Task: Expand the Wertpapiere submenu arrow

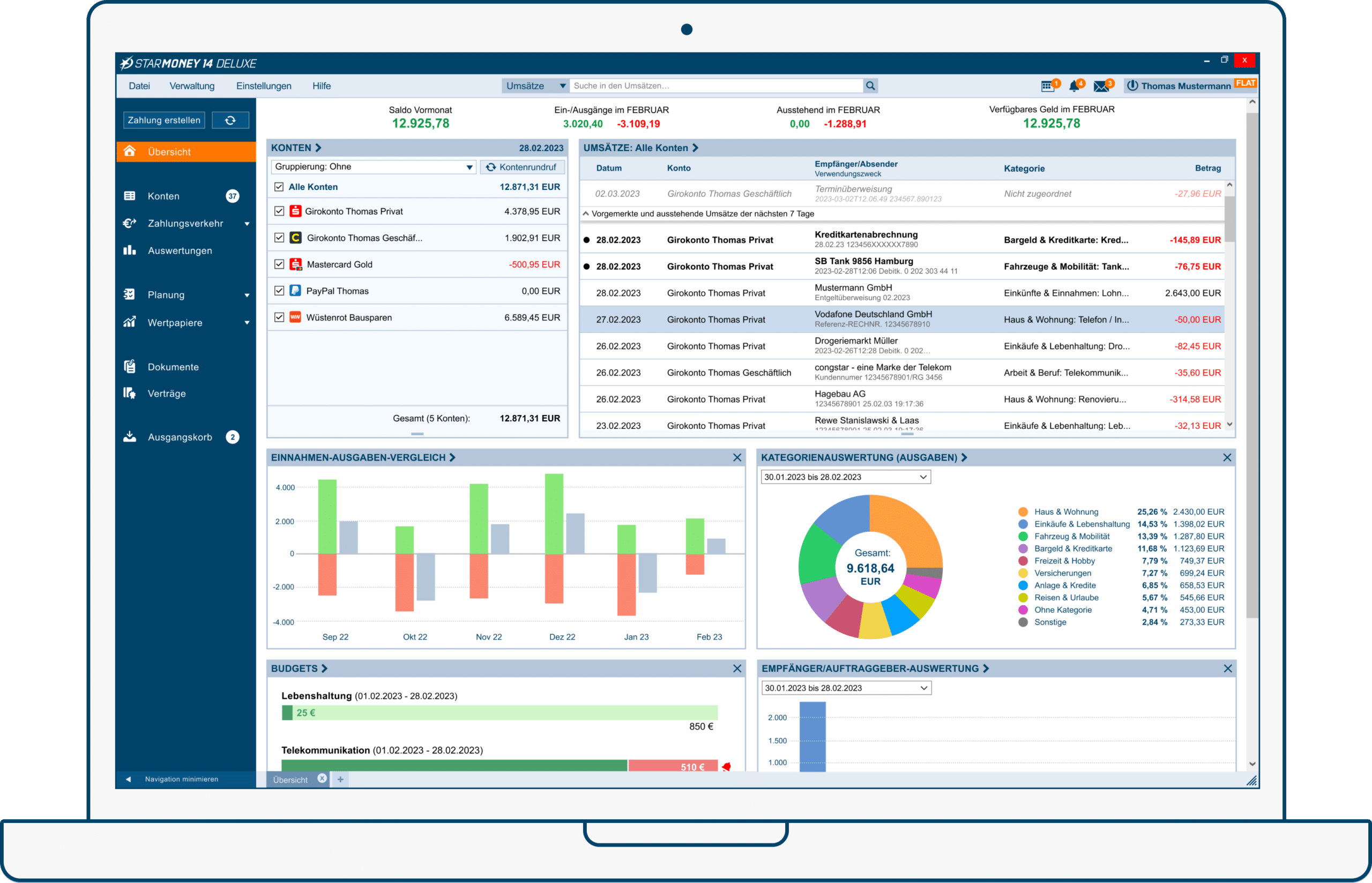Action: click(247, 323)
